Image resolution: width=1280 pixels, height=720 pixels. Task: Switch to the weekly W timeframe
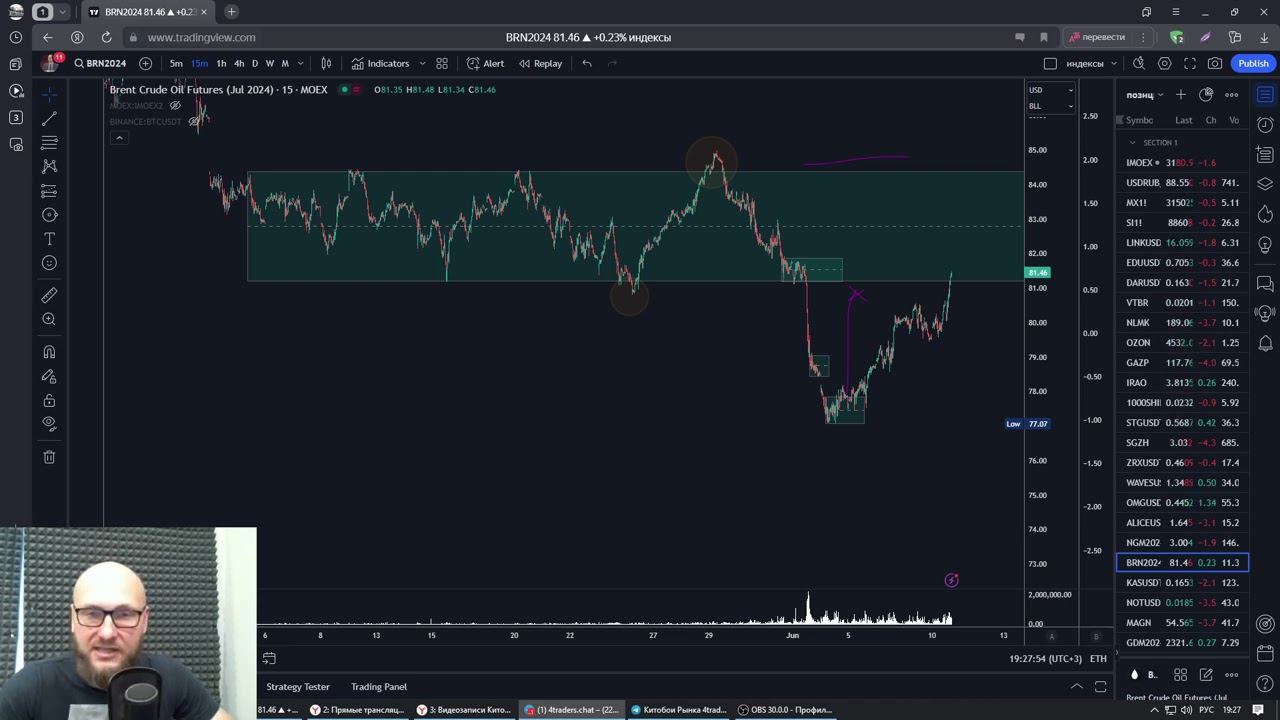pyautogui.click(x=269, y=63)
